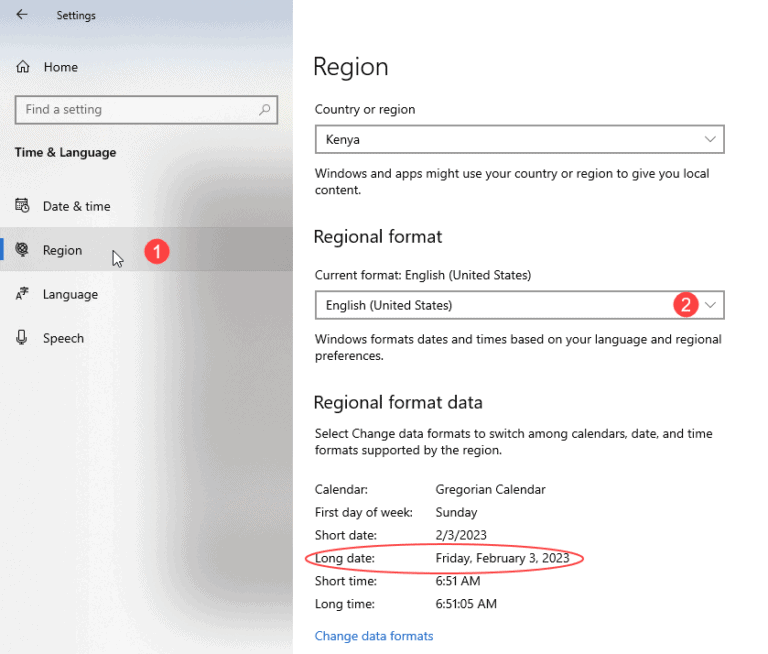This screenshot has width=768, height=654.
Task: Select the Region label in sidebar
Action: click(x=62, y=250)
